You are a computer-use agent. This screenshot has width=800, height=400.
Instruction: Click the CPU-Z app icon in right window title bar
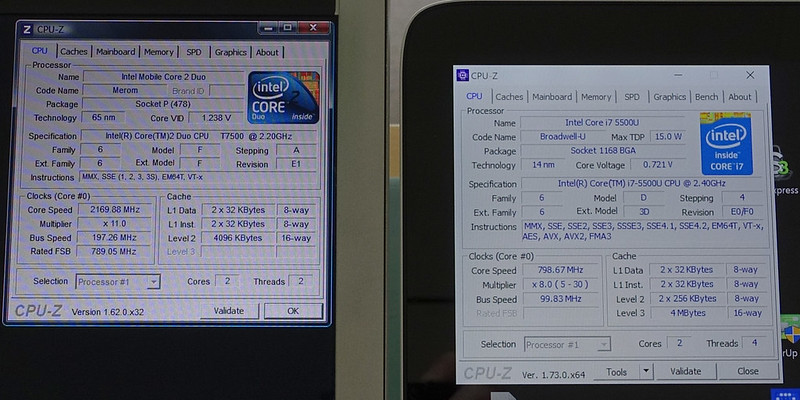[462, 76]
